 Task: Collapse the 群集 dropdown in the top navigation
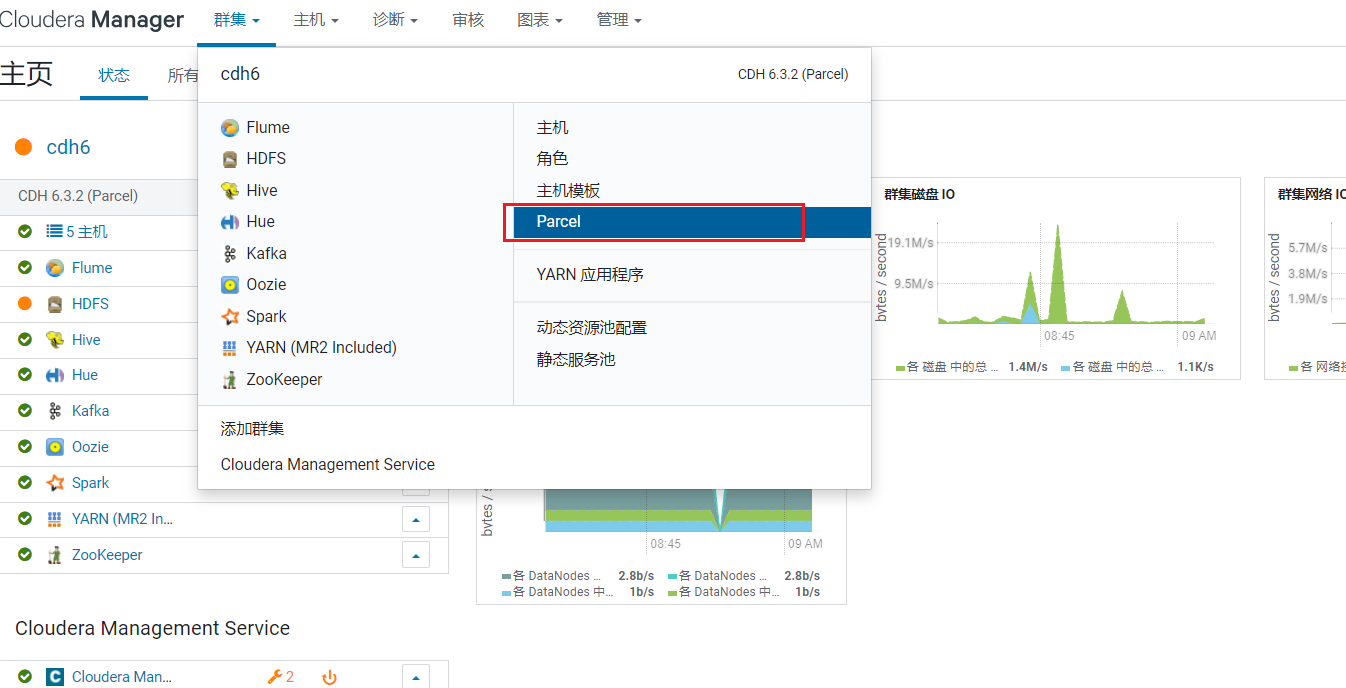tap(237, 20)
